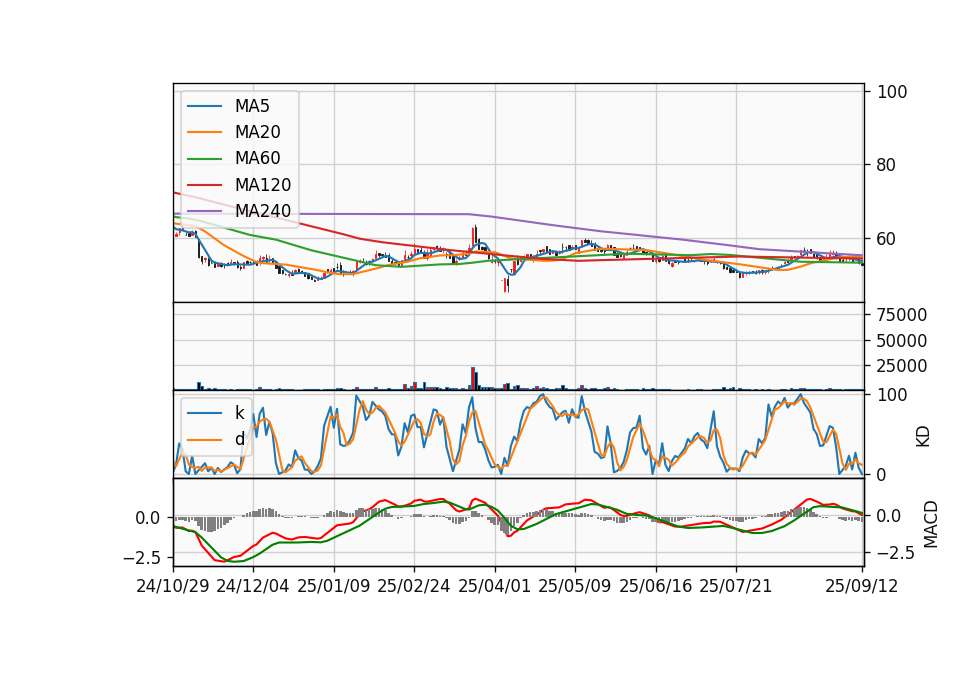960x690 pixels.
Task: Click the KD axis title
Action: click(923, 436)
